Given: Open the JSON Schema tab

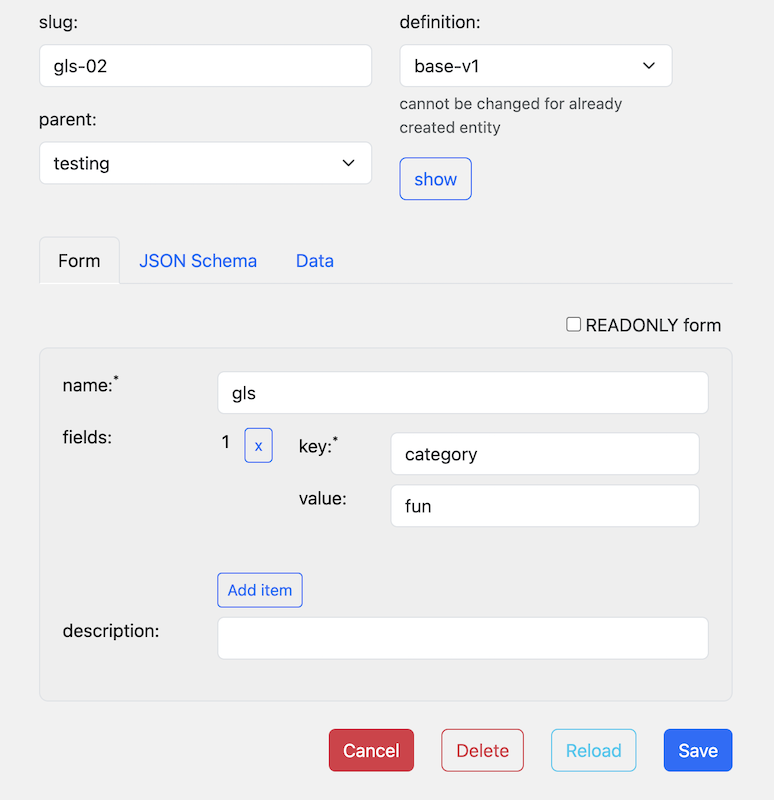Looking at the screenshot, I should tap(198, 261).
